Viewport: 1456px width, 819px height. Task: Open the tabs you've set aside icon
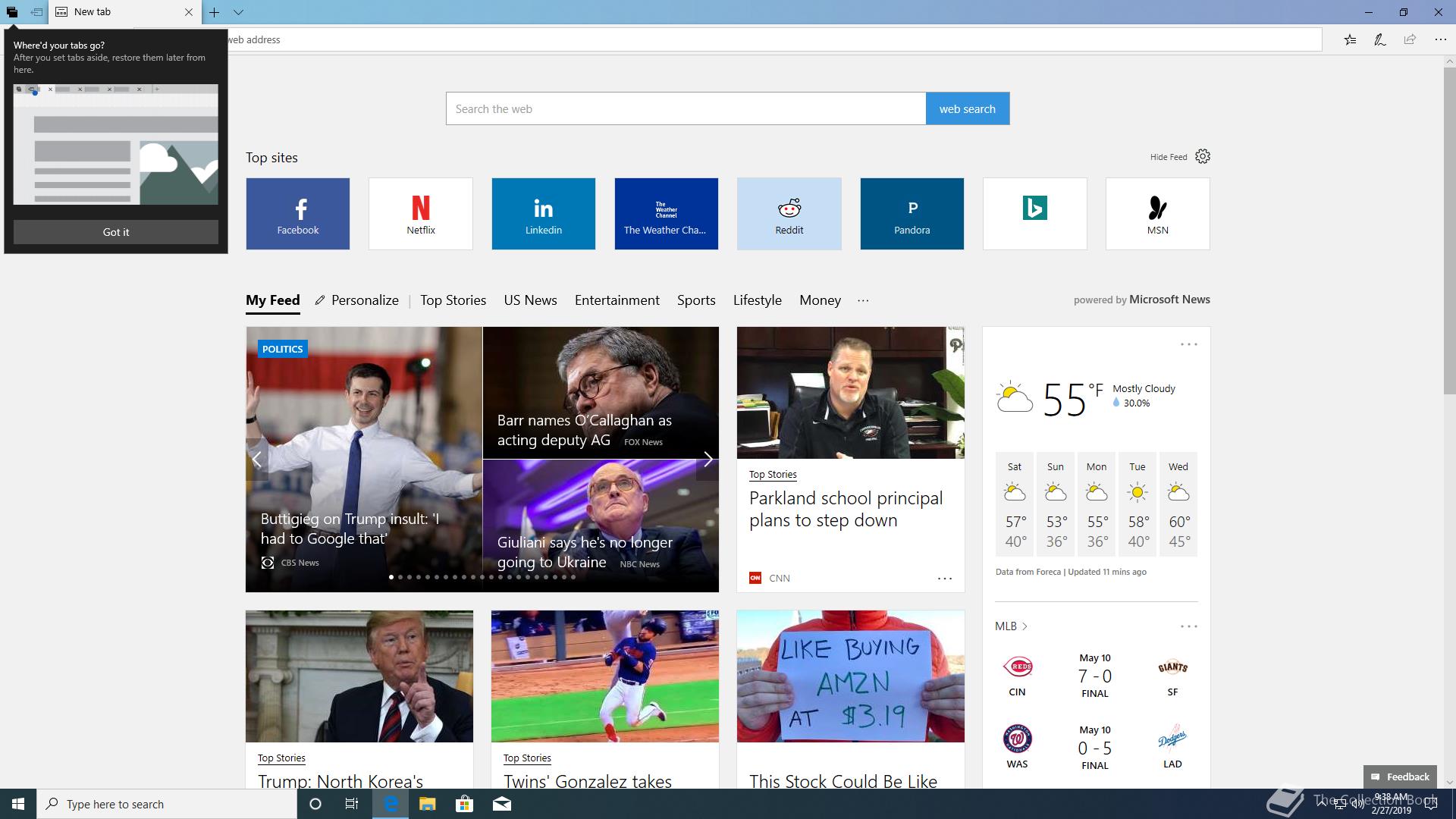[12, 12]
